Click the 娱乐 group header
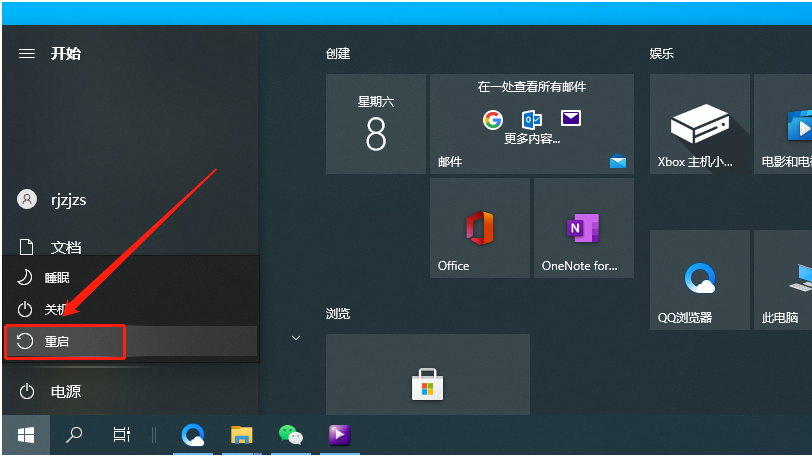The height and width of the screenshot is (459, 812). (662, 53)
